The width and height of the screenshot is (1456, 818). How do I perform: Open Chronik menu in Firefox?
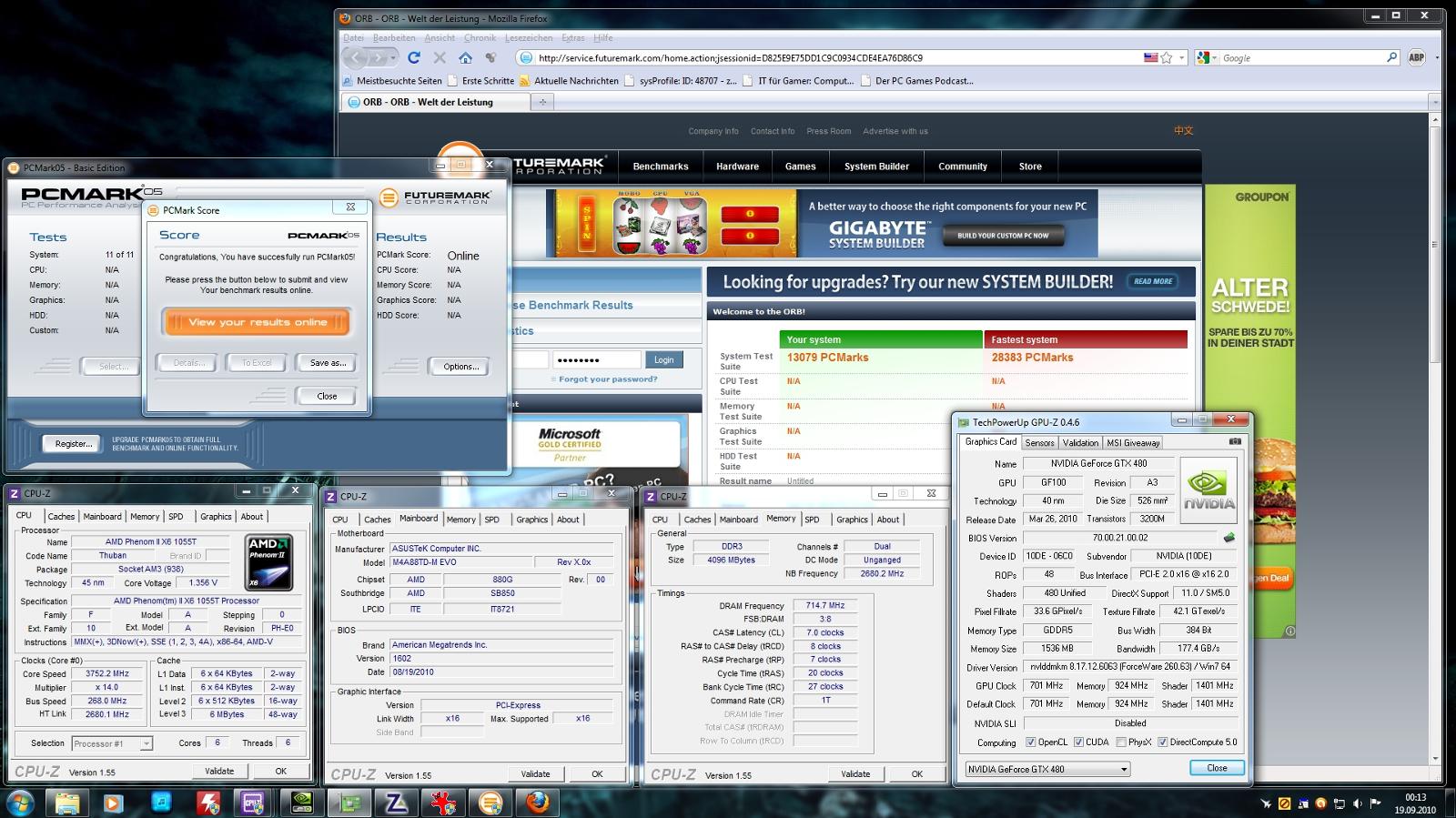click(x=480, y=37)
